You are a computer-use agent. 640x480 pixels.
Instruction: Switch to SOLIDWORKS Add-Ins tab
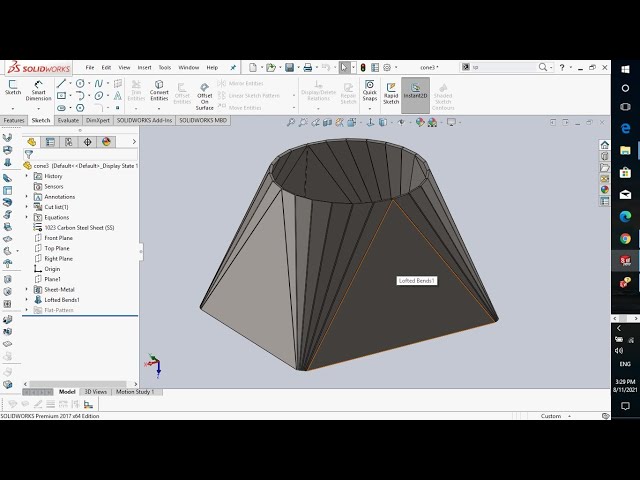144,120
